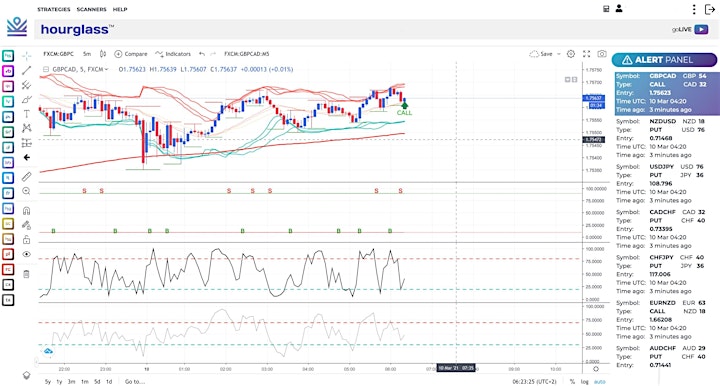
Task: Expand the GBPCAD, 5, FXCM legend dropdown
Action: coord(107,69)
